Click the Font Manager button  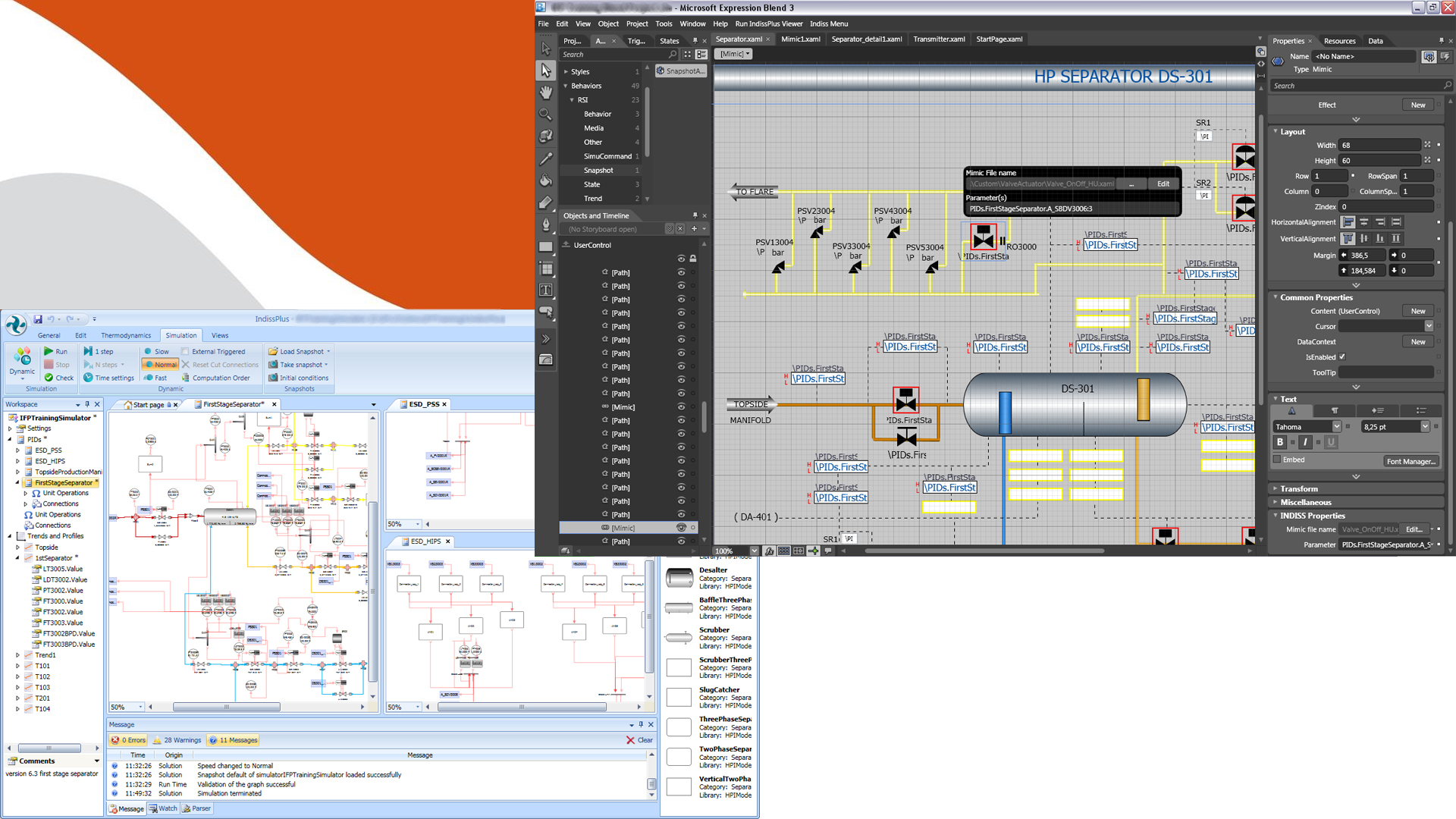coord(1410,461)
